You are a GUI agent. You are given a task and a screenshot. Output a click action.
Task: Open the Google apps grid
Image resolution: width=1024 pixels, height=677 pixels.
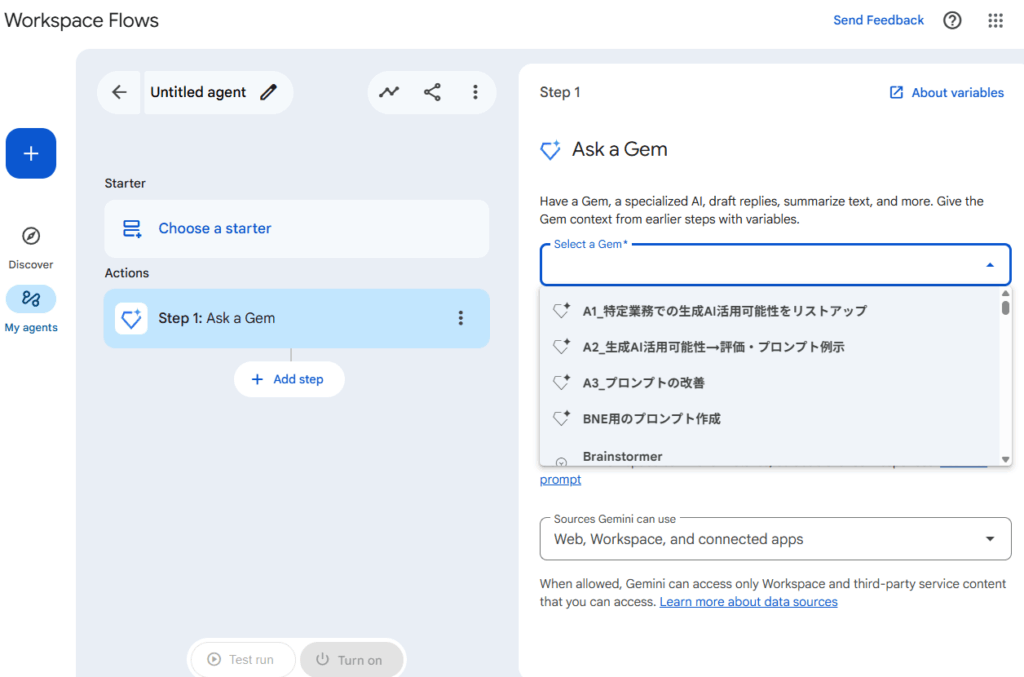995,20
